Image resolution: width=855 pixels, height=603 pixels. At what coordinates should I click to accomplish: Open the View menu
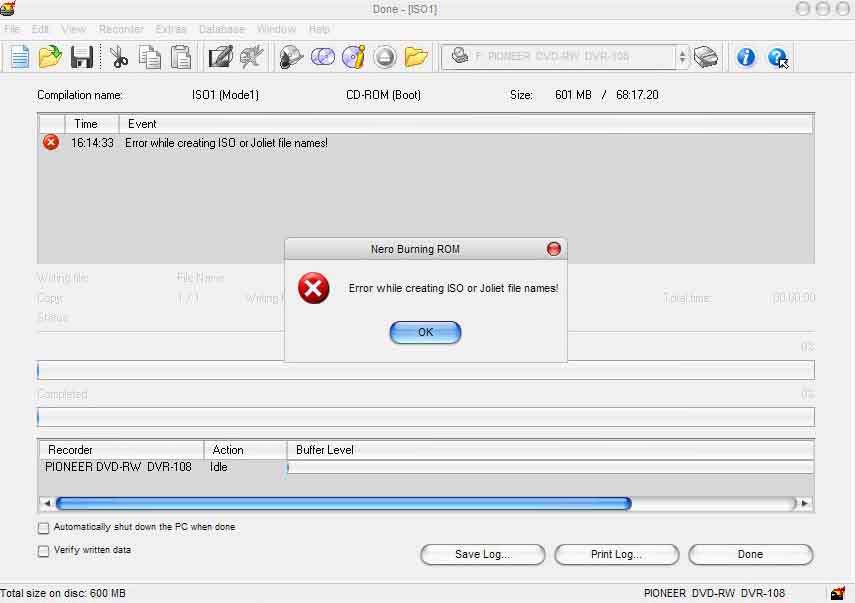point(74,29)
